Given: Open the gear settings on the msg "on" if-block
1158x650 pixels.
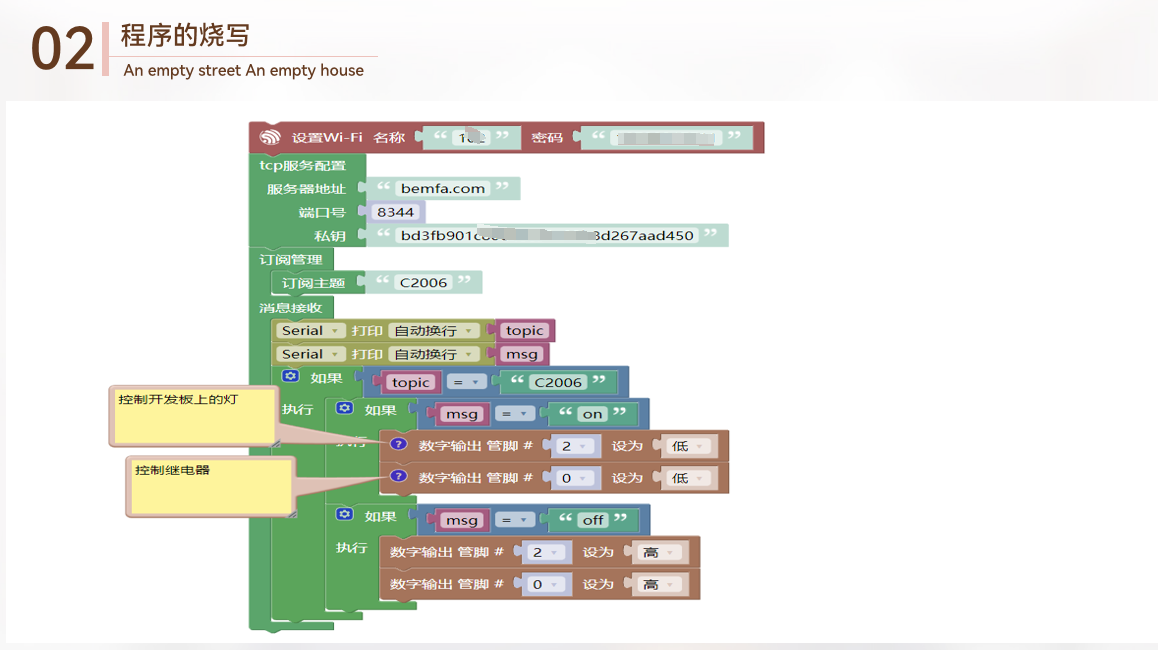Looking at the screenshot, I should click(x=345, y=409).
